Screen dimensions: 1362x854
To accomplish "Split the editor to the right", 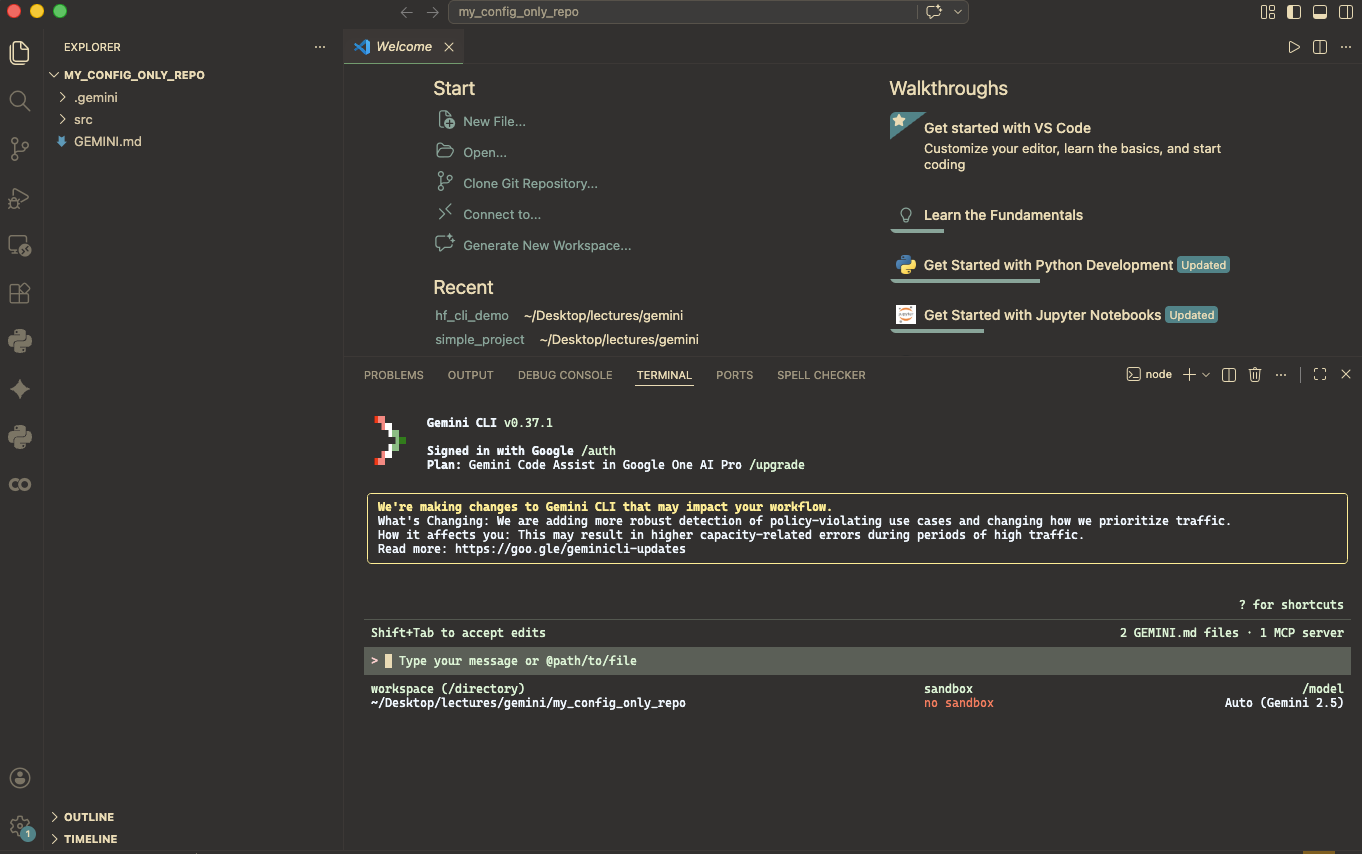I will 1320,47.
